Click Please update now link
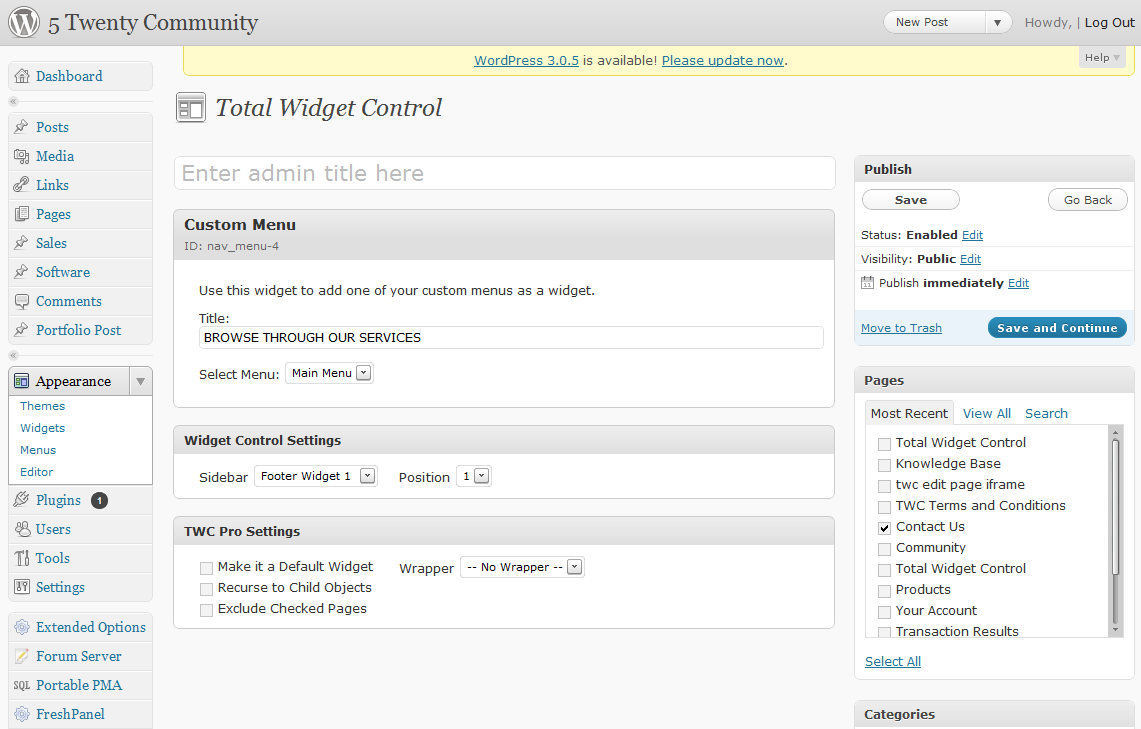Image resolution: width=1141 pixels, height=729 pixels. coord(723,60)
